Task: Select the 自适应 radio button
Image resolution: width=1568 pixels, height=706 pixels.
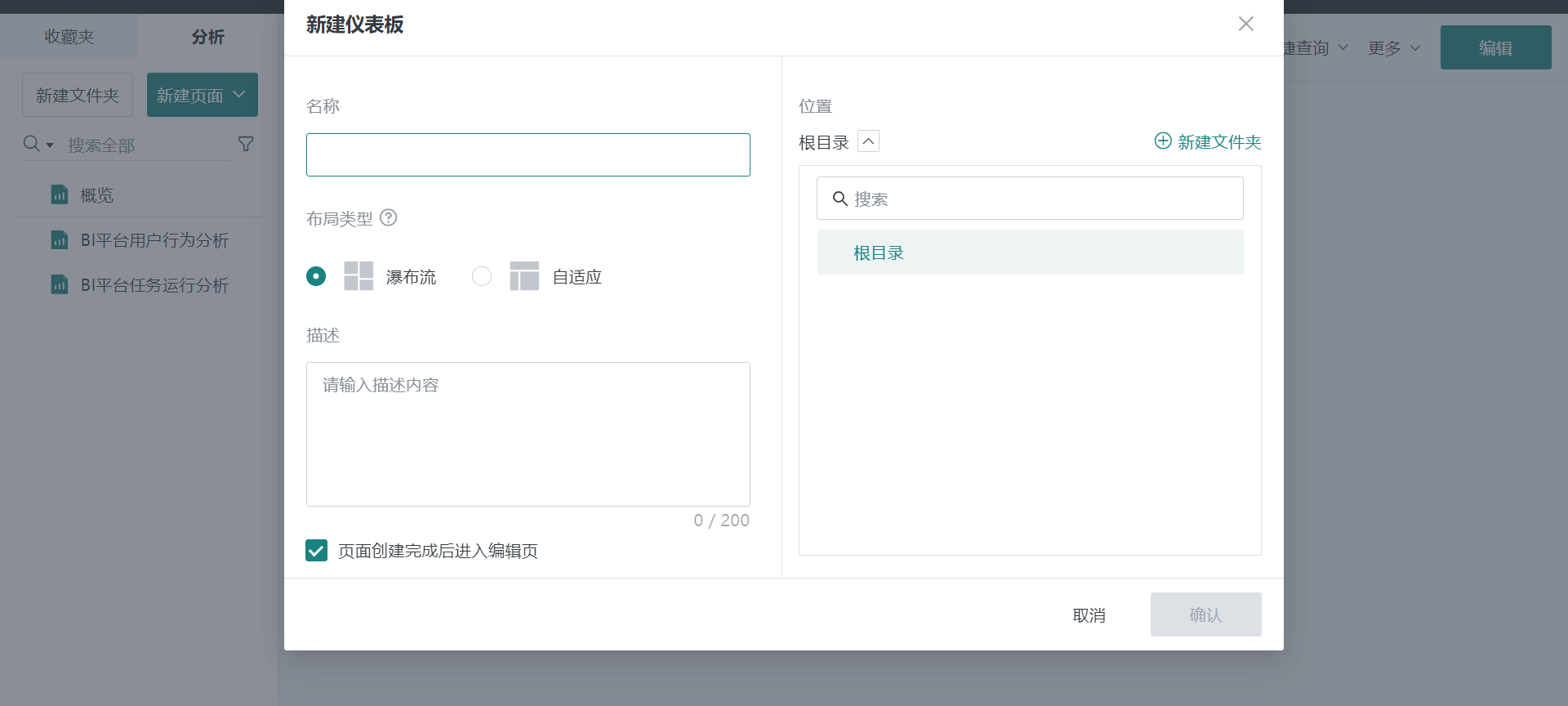Action: [x=482, y=276]
